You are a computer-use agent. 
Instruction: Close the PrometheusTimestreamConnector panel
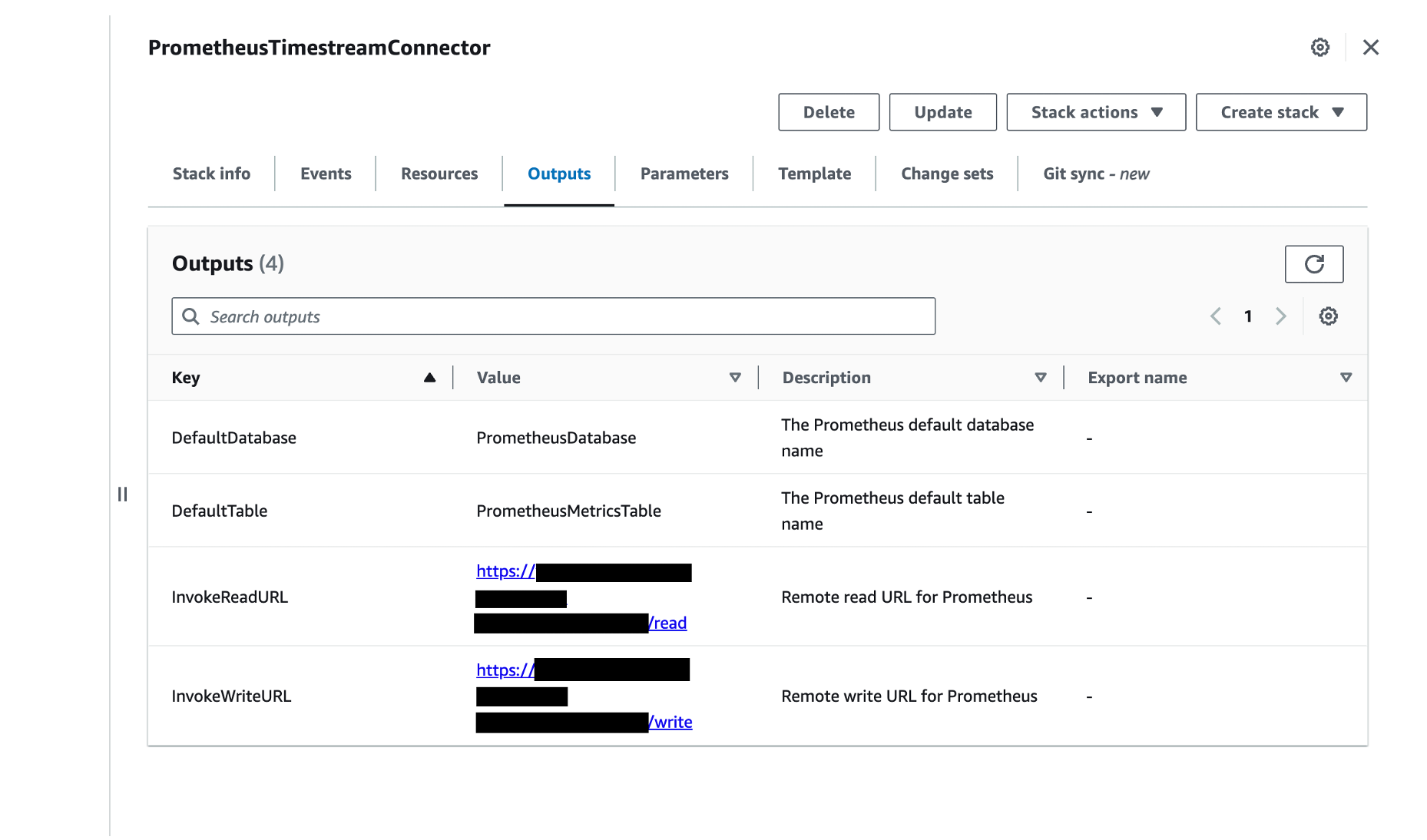point(1370,48)
